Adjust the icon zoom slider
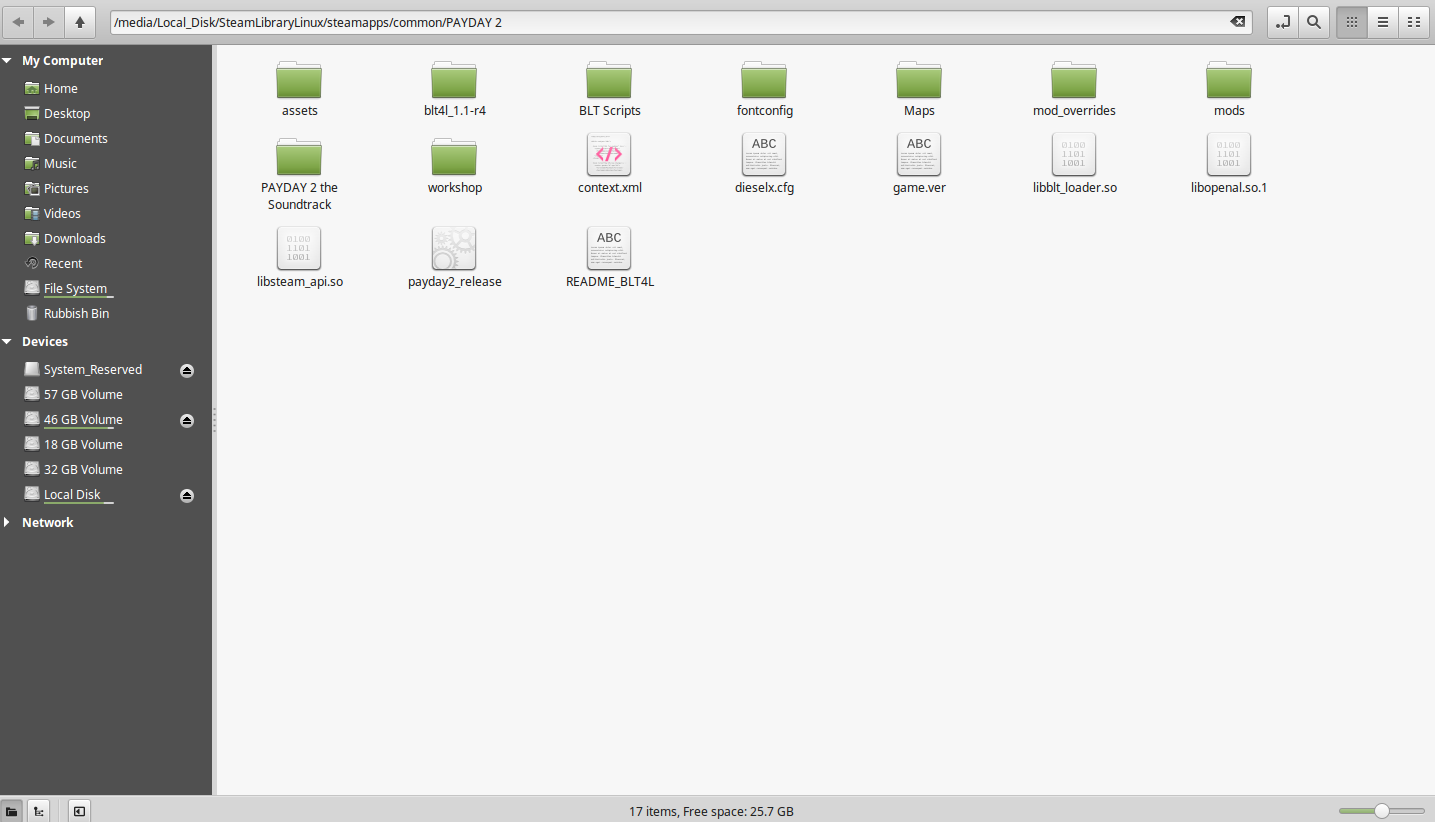Screen dimensions: 1435x822 pos(1382,811)
